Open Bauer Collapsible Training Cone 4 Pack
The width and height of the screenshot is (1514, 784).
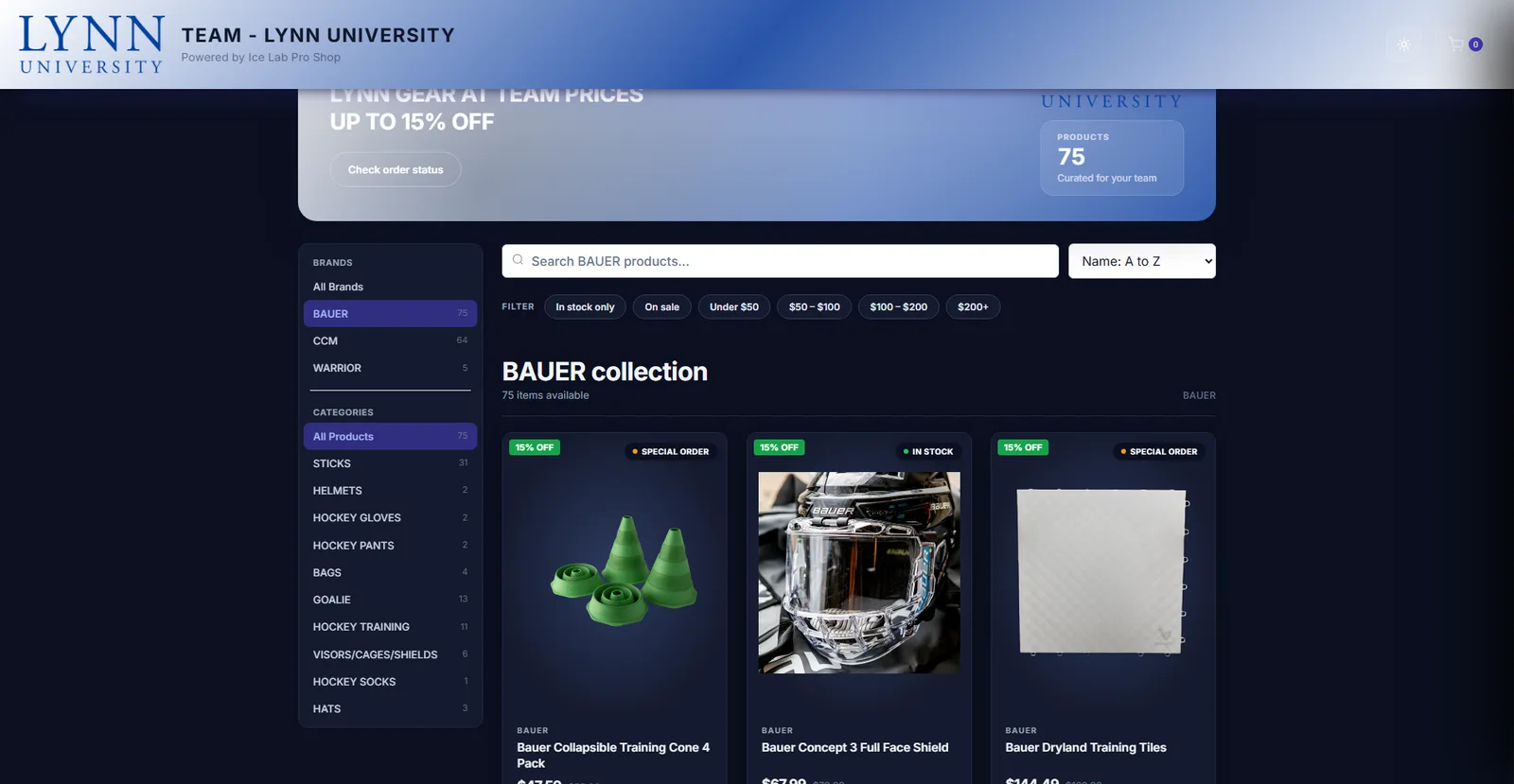pos(613,755)
